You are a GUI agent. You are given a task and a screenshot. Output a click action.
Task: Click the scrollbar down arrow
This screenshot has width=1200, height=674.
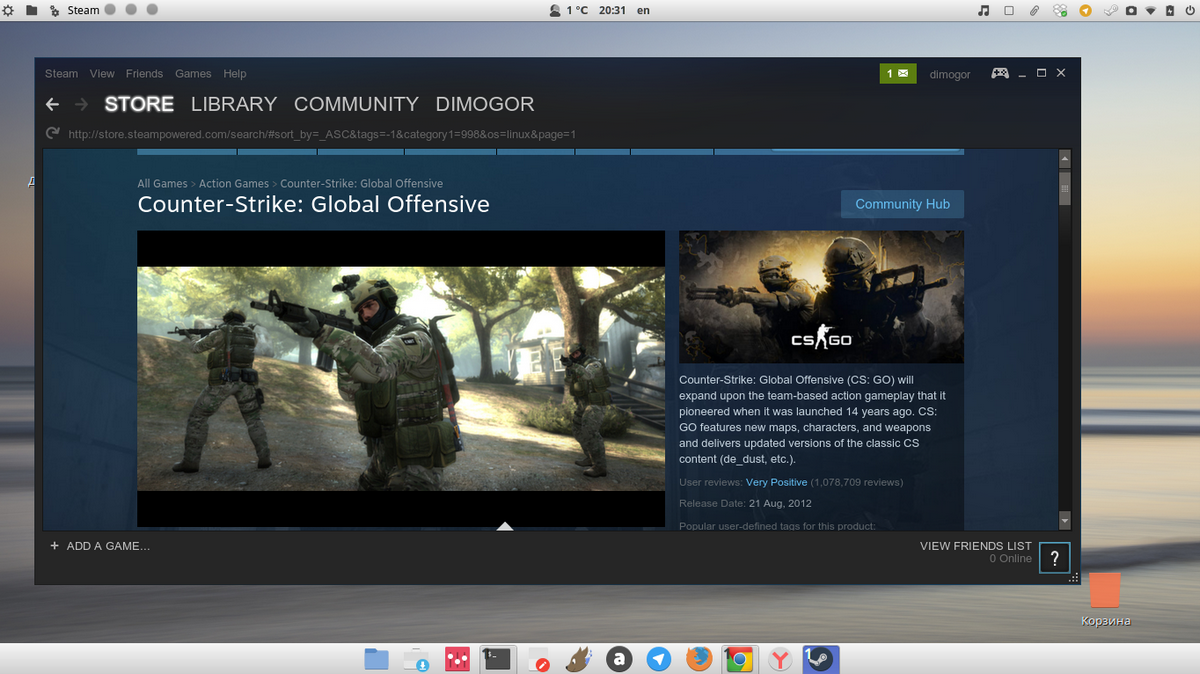1064,521
